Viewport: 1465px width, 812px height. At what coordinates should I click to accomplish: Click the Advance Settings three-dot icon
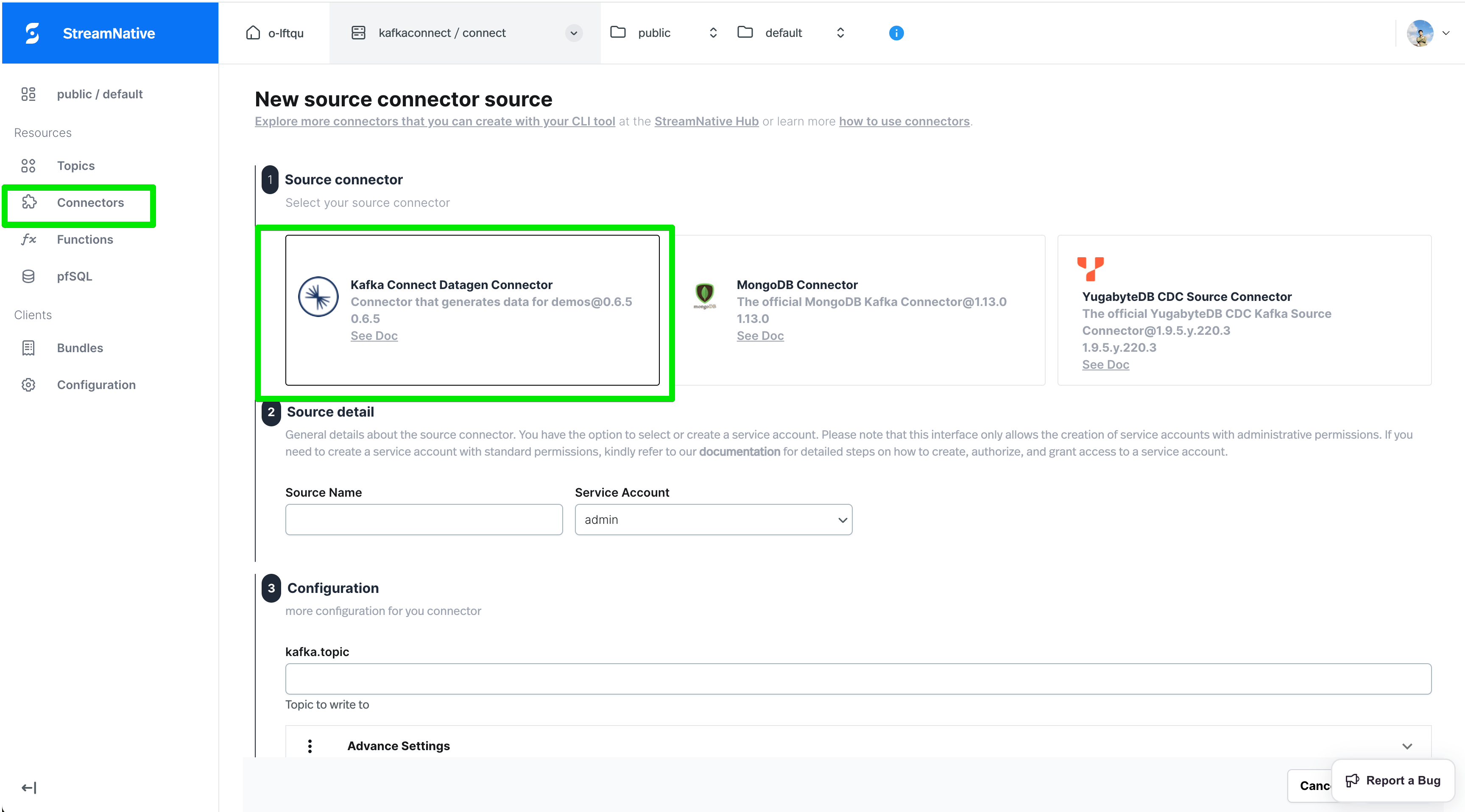310,746
